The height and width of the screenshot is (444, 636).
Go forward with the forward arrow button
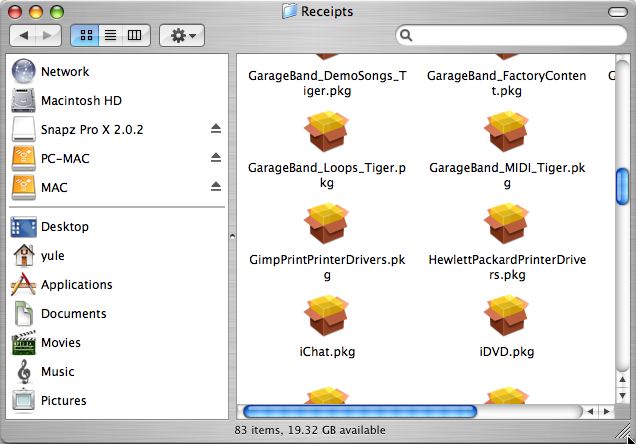tap(48, 36)
